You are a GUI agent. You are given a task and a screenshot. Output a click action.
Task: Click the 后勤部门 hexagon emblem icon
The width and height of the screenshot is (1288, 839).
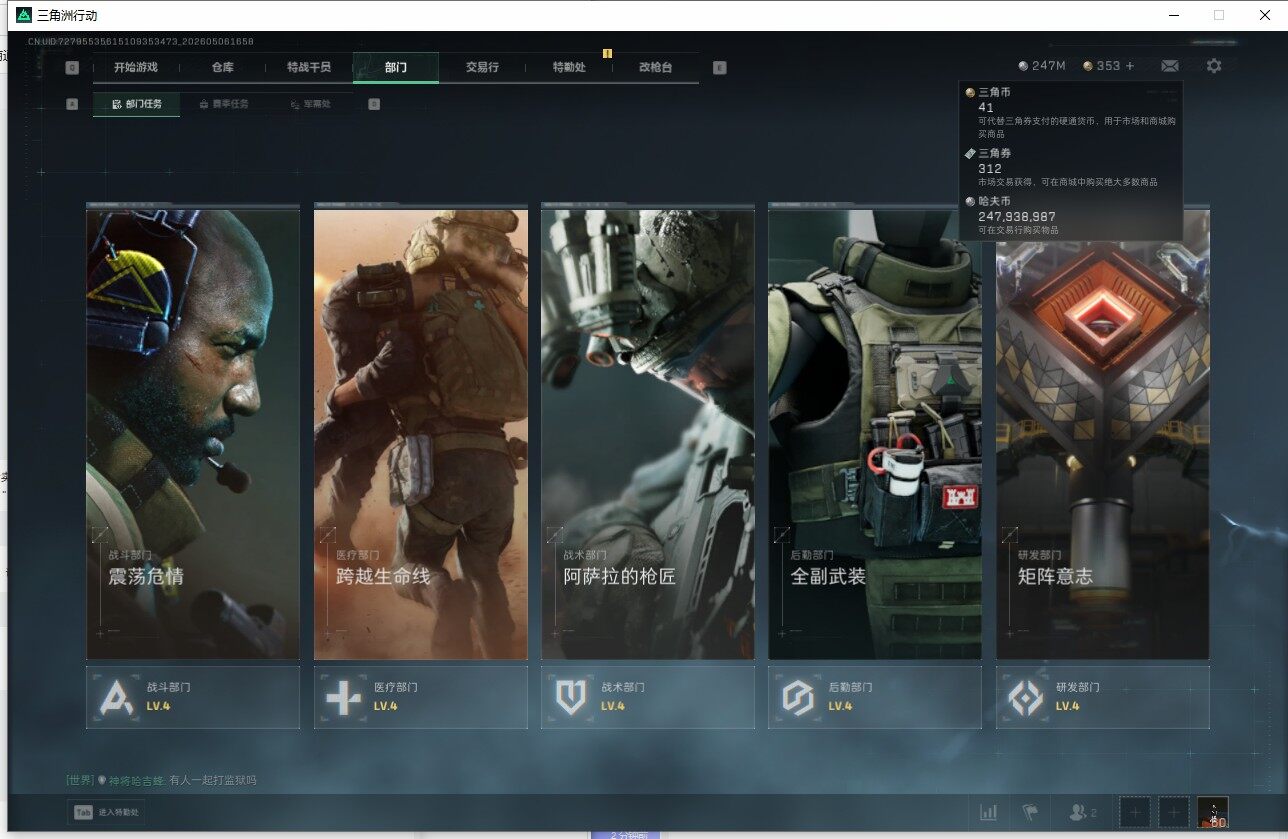point(798,698)
